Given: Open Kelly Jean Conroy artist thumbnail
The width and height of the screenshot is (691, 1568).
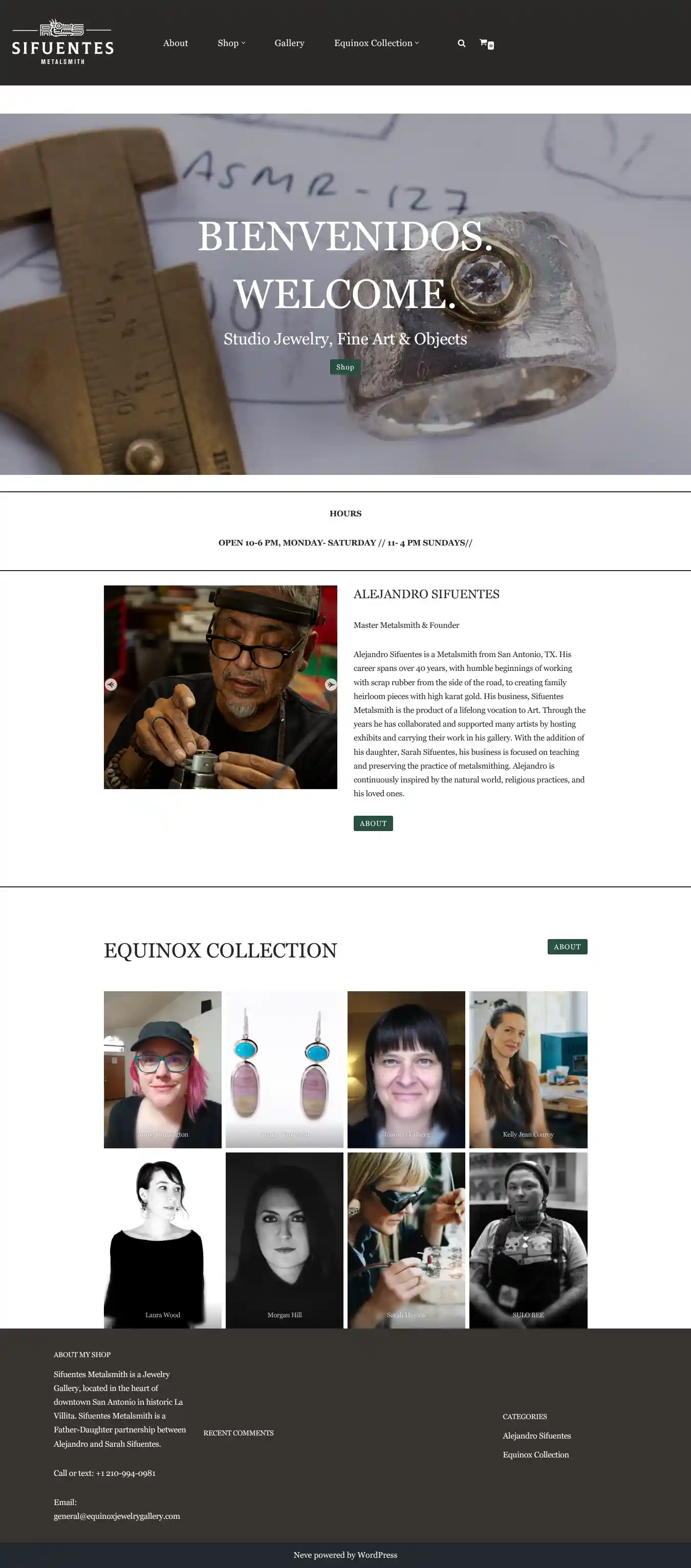Looking at the screenshot, I should [x=528, y=1070].
